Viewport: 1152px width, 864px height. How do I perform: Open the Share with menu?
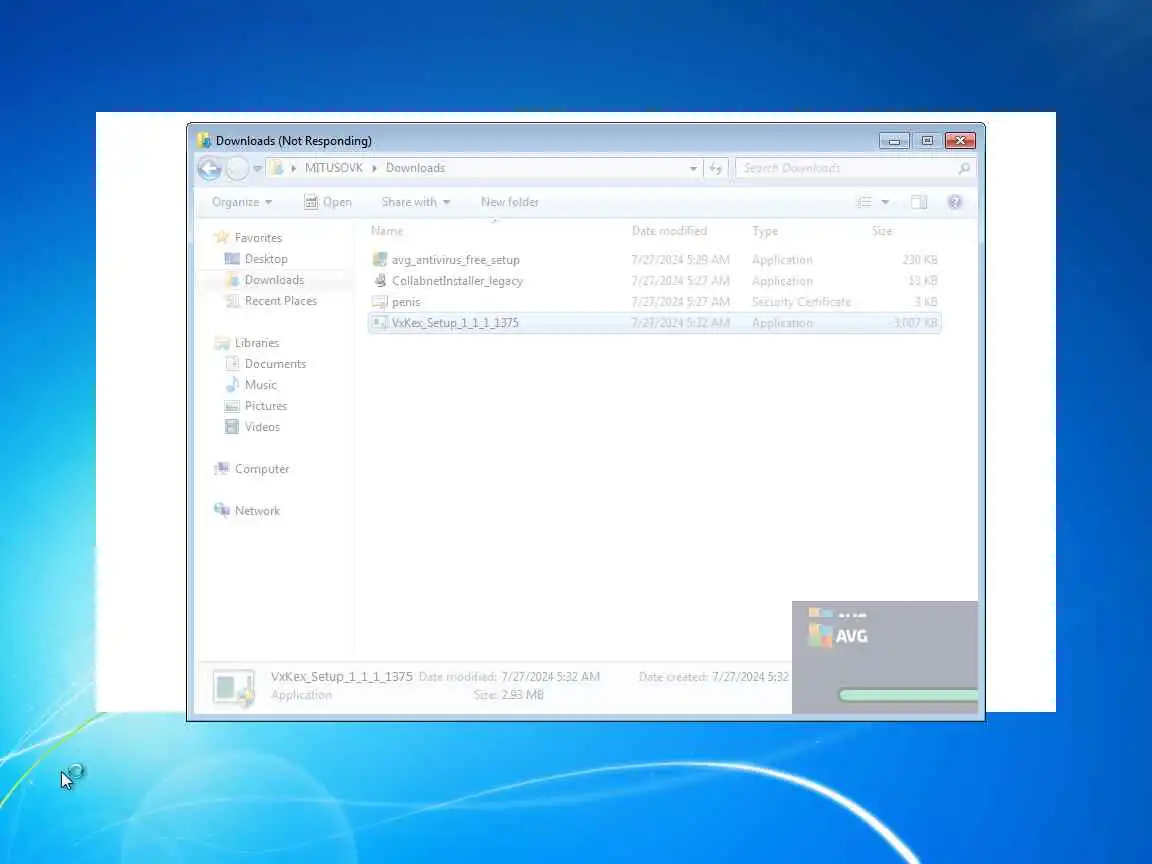click(415, 202)
